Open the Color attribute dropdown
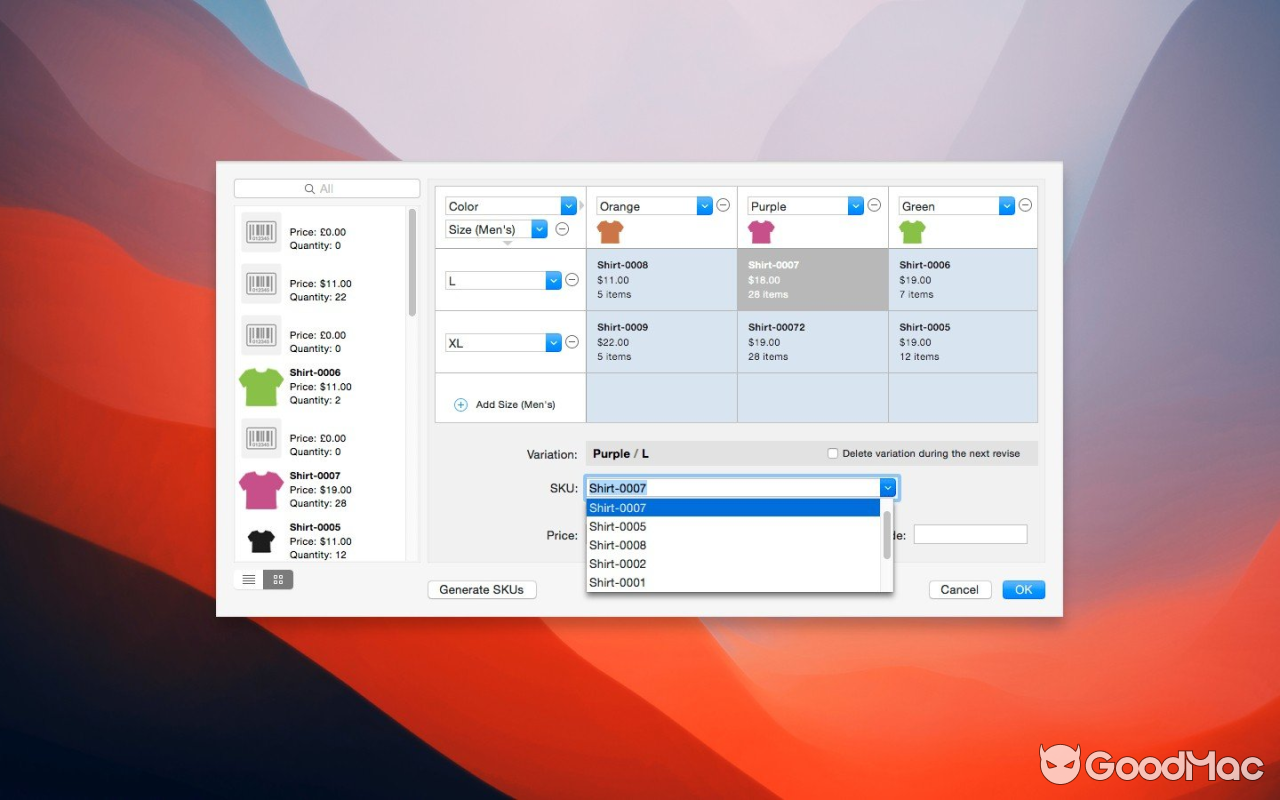1280x800 pixels. tap(568, 205)
